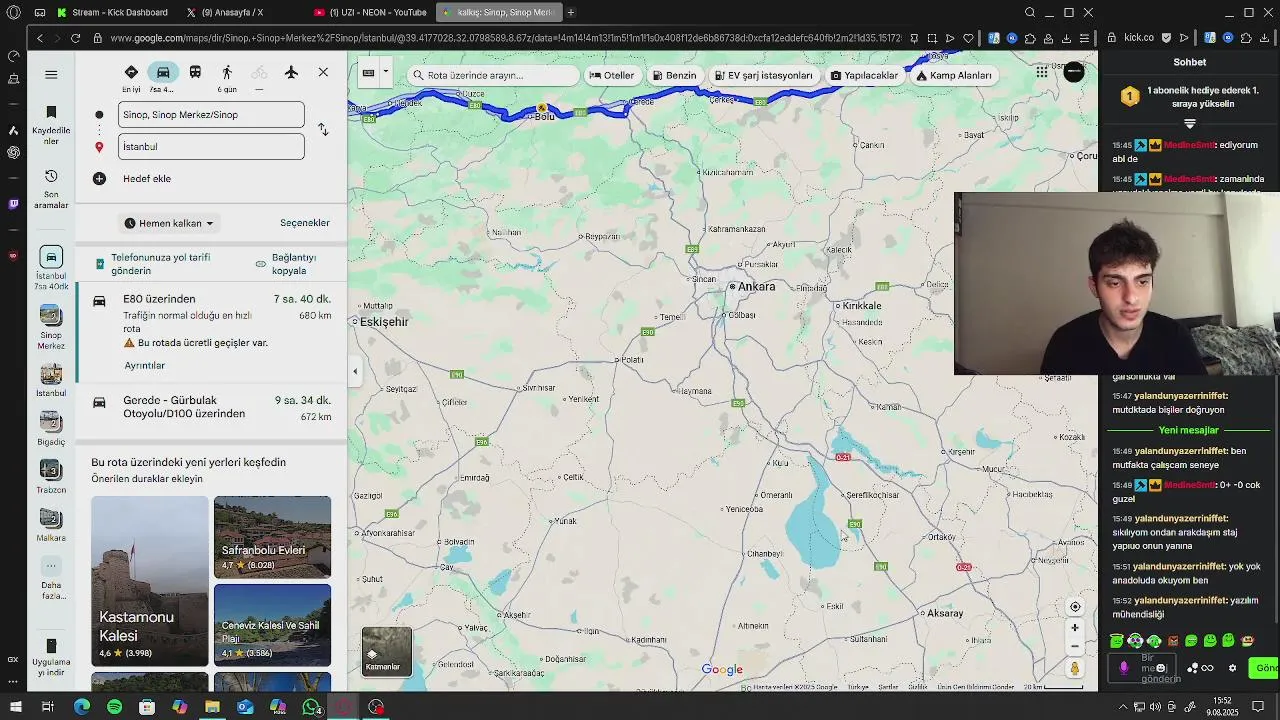Open Kaydedilenler saved places
This screenshot has width=1280, height=720.
coord(51,124)
